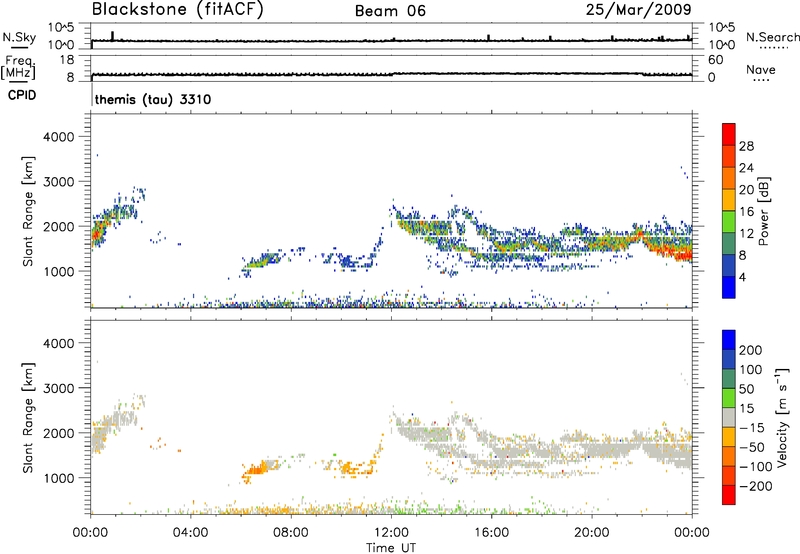Click the -200 tick on the velocity colorbar

[756, 486]
